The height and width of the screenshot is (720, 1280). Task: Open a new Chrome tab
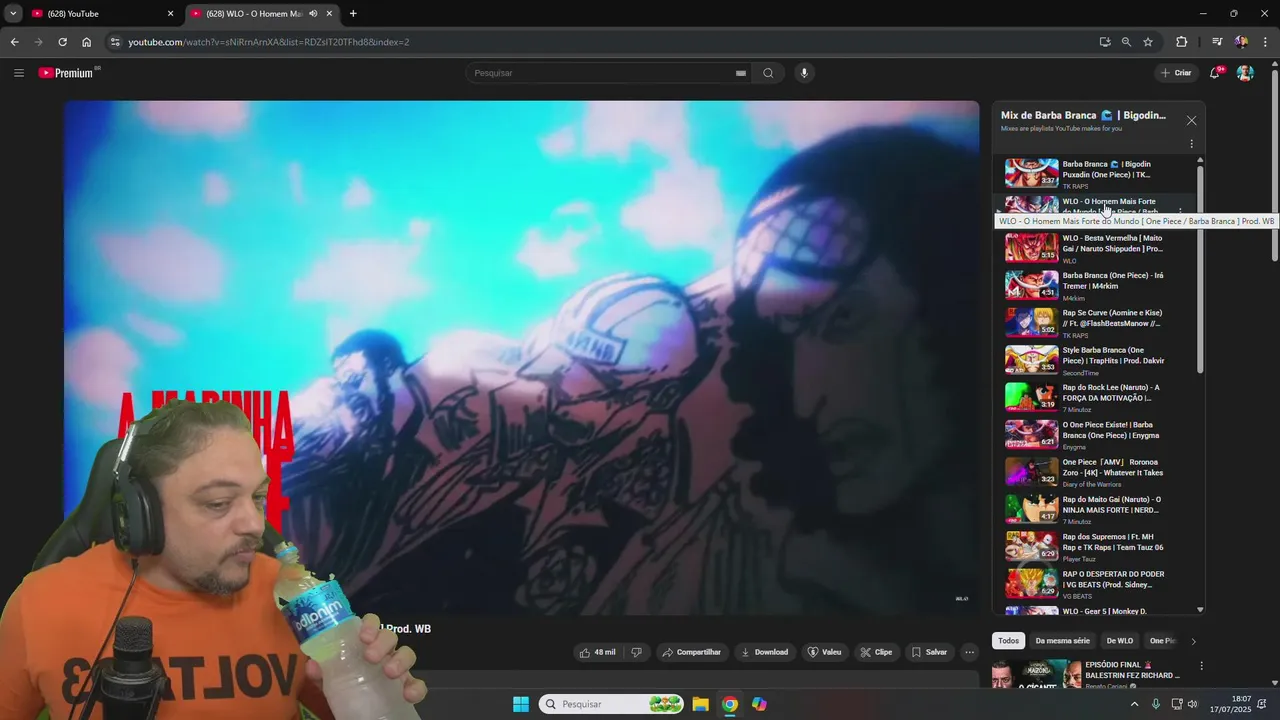tap(353, 14)
